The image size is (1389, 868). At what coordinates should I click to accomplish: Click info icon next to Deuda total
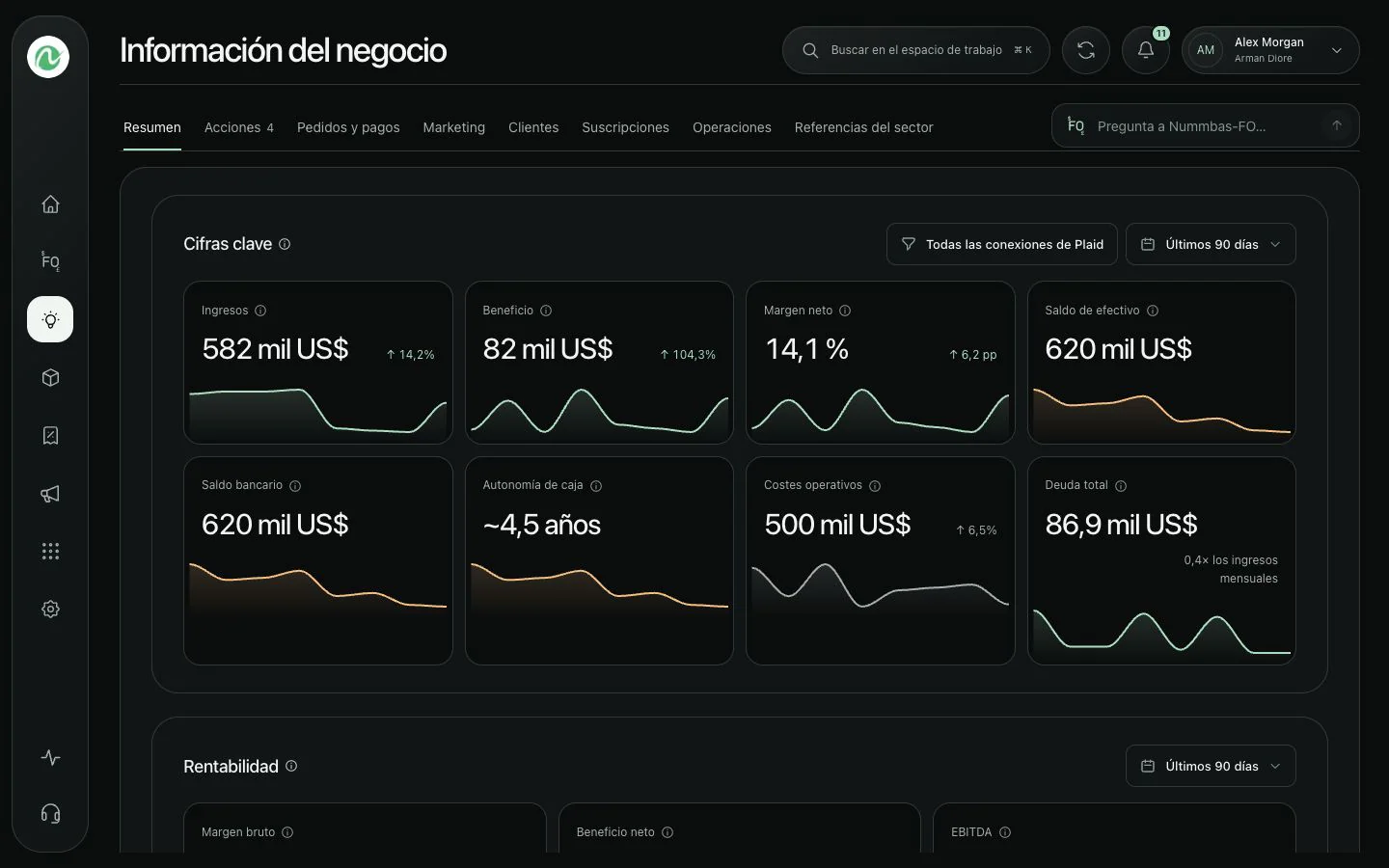(1121, 486)
